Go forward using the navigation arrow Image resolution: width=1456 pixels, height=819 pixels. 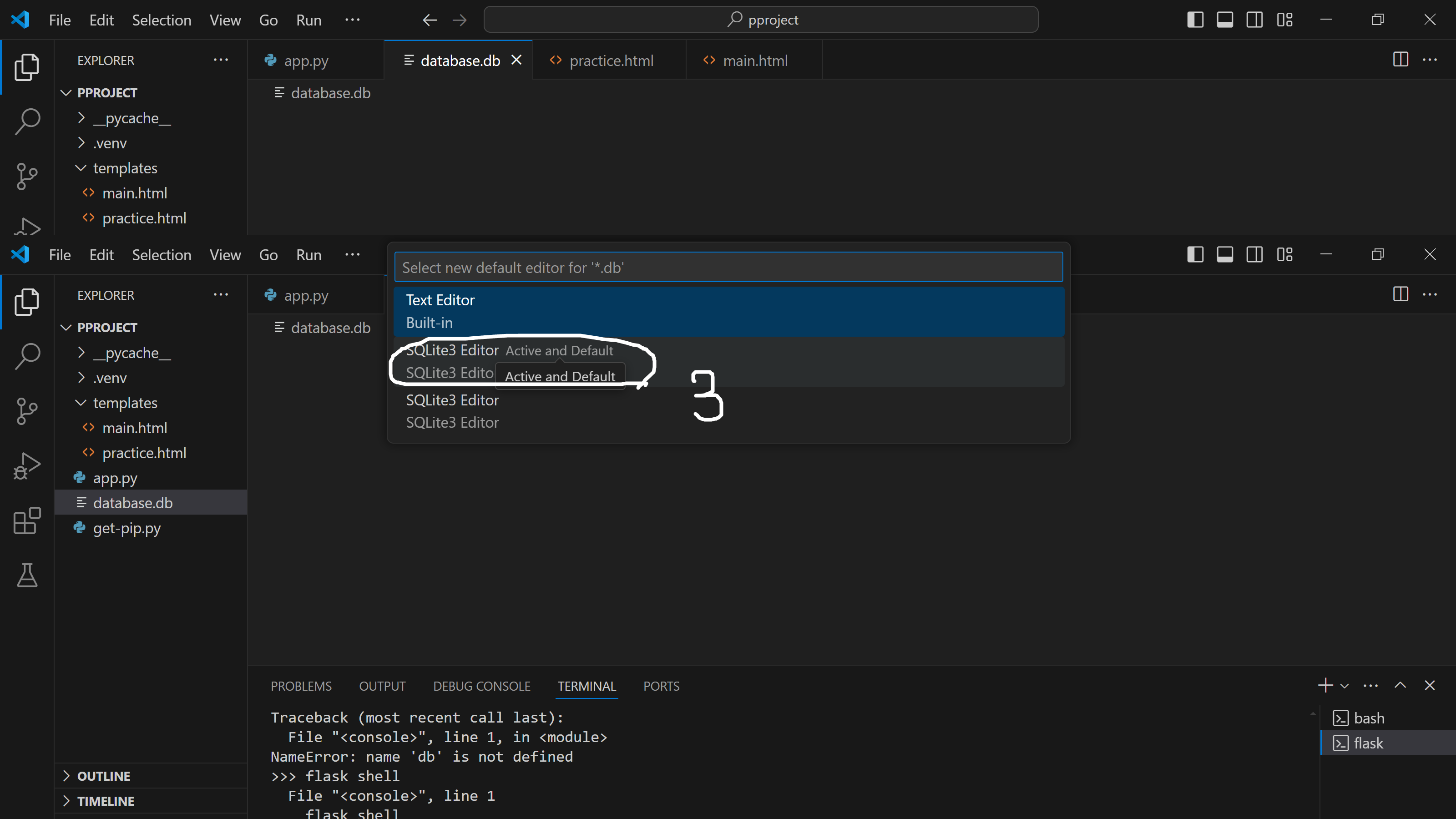tap(460, 20)
